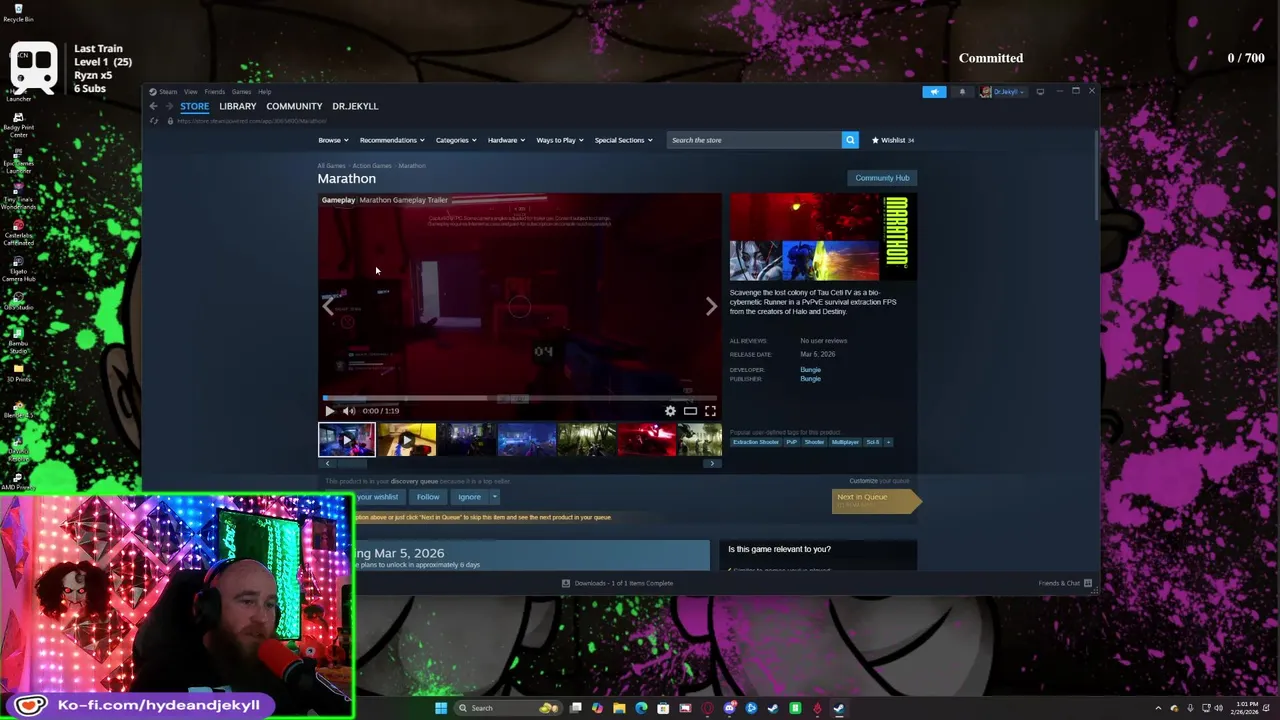This screenshot has height=720, width=1280.
Task: Open Discord from the taskbar
Action: coord(729,708)
